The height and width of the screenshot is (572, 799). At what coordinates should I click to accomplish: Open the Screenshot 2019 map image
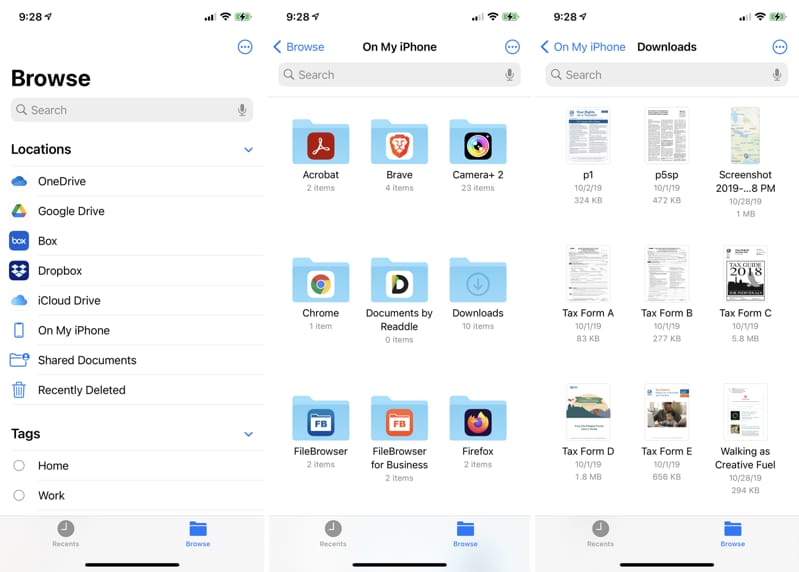745,135
